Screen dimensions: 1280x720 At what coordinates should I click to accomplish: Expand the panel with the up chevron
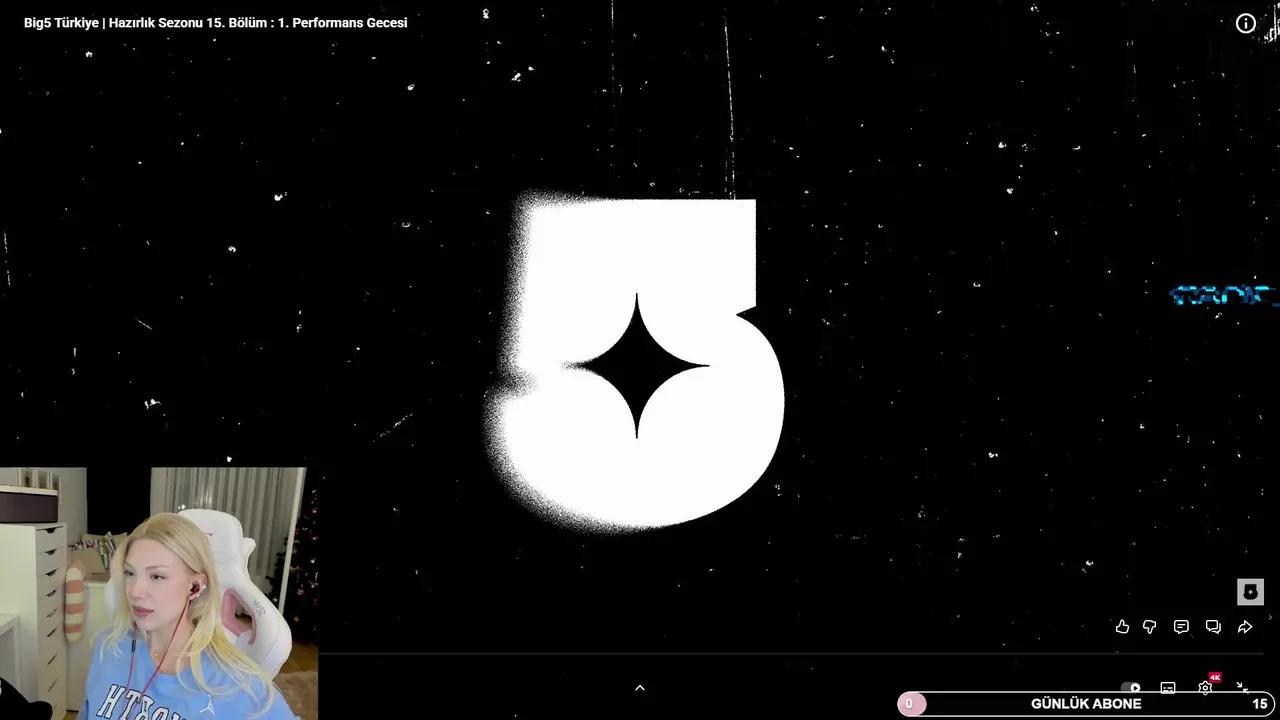[640, 688]
